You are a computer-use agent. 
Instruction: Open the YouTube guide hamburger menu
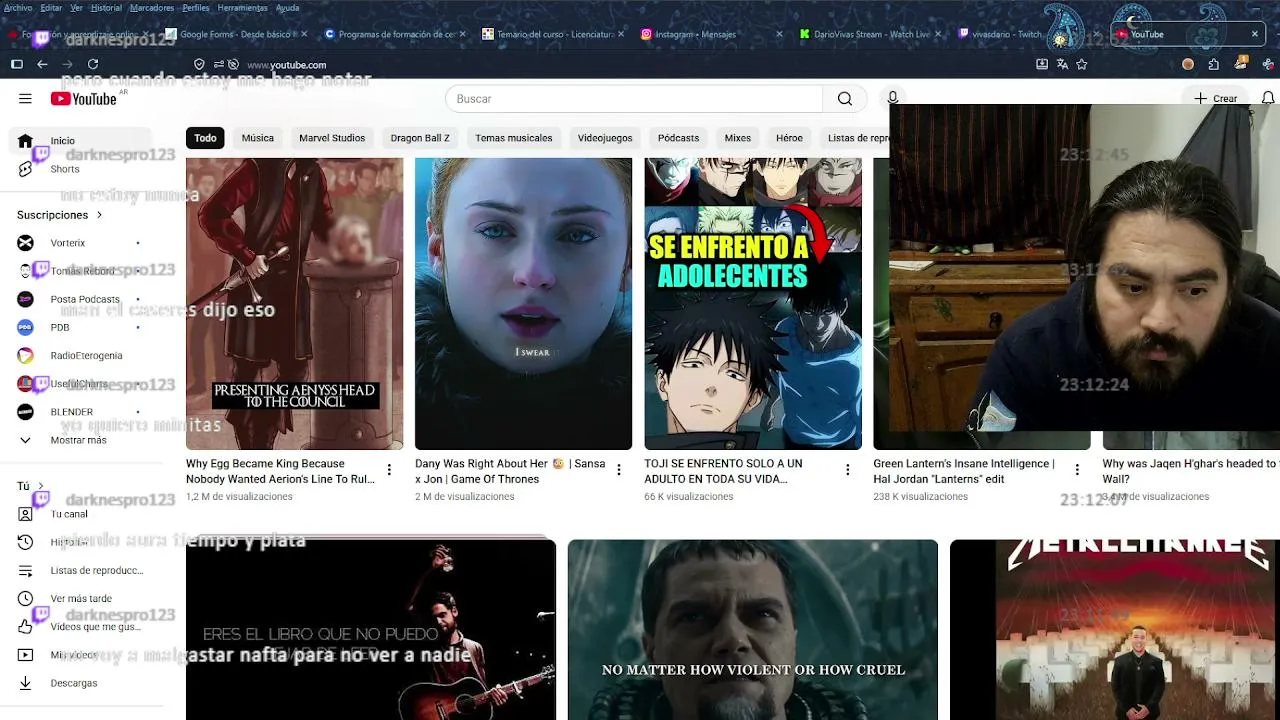25,98
